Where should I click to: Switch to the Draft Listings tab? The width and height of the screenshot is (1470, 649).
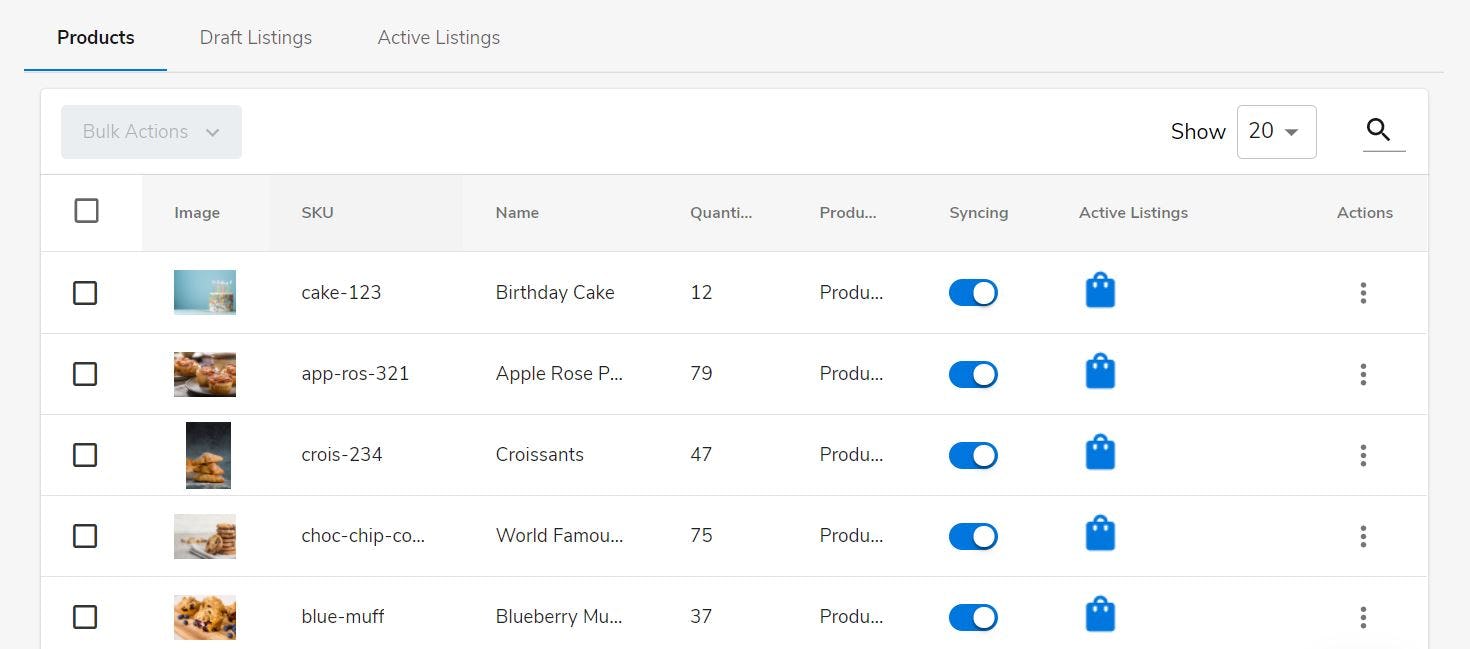coord(256,38)
